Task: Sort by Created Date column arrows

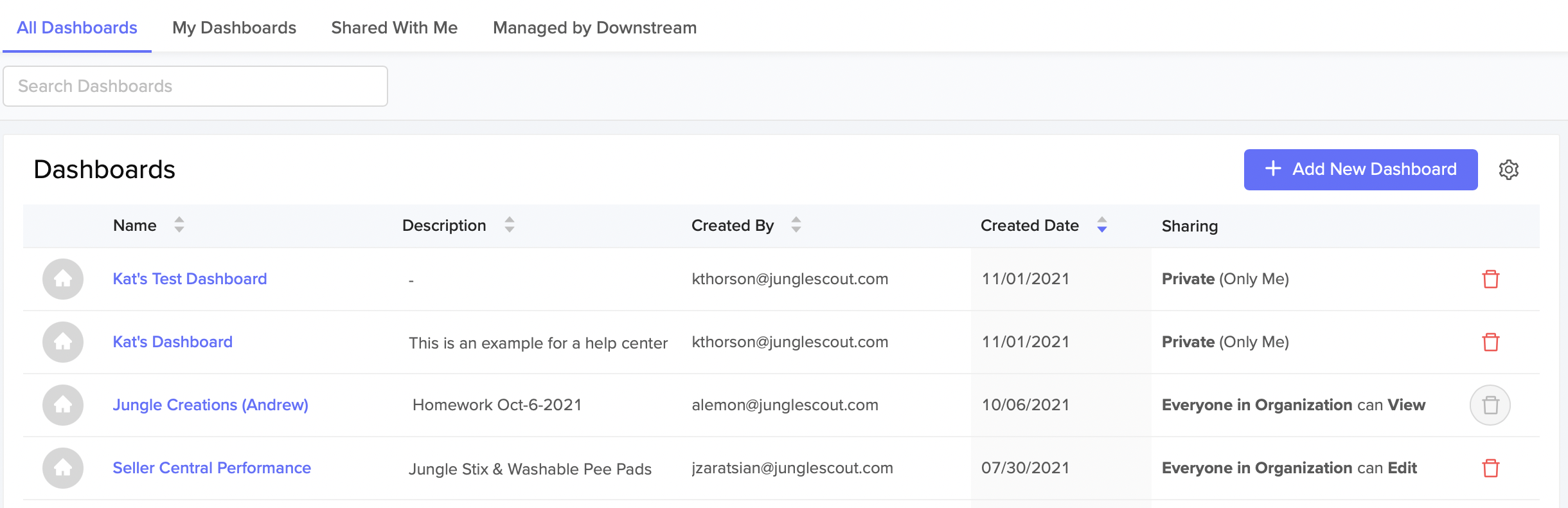Action: click(x=1102, y=225)
